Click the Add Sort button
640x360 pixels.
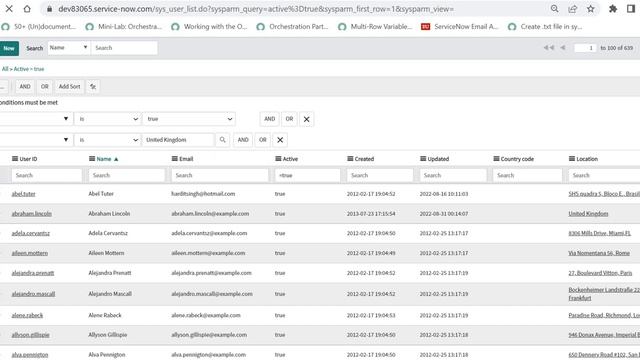coord(69,87)
